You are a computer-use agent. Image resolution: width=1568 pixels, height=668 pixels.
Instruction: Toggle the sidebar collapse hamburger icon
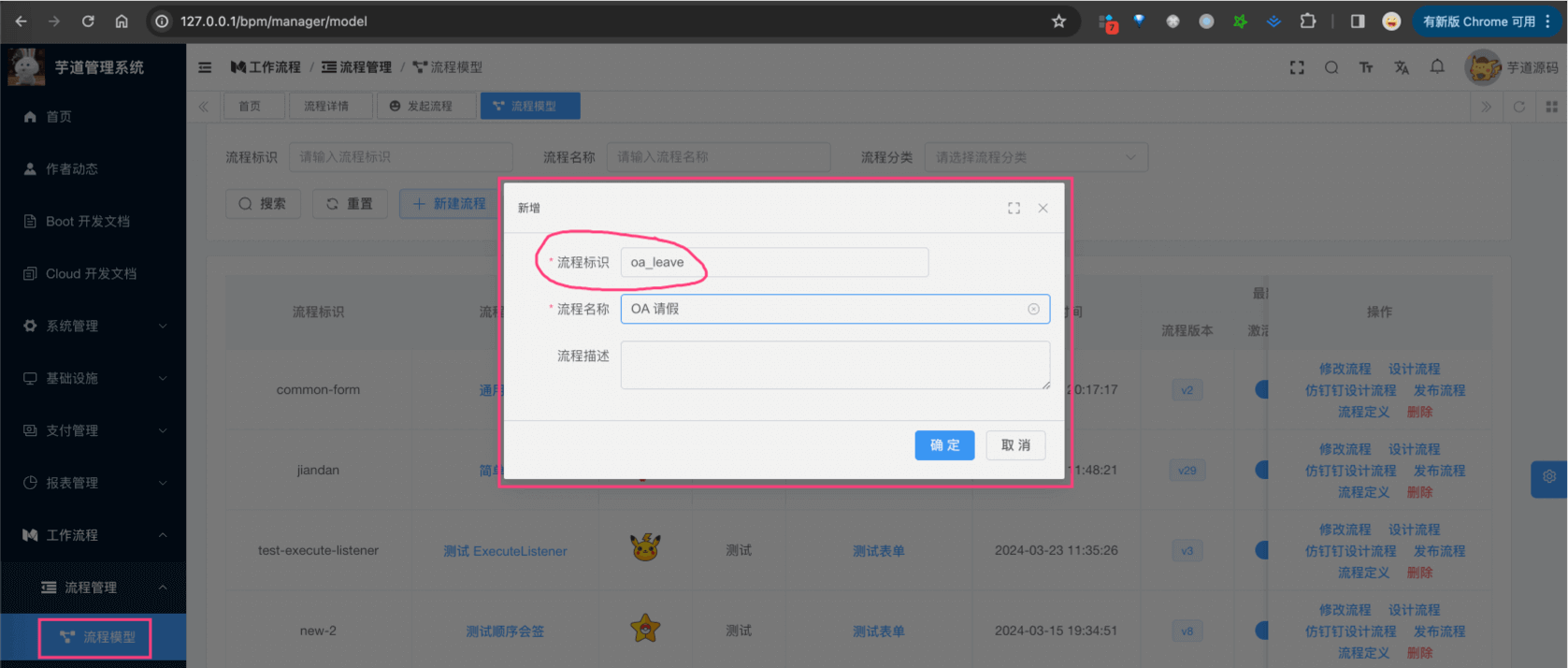point(205,67)
